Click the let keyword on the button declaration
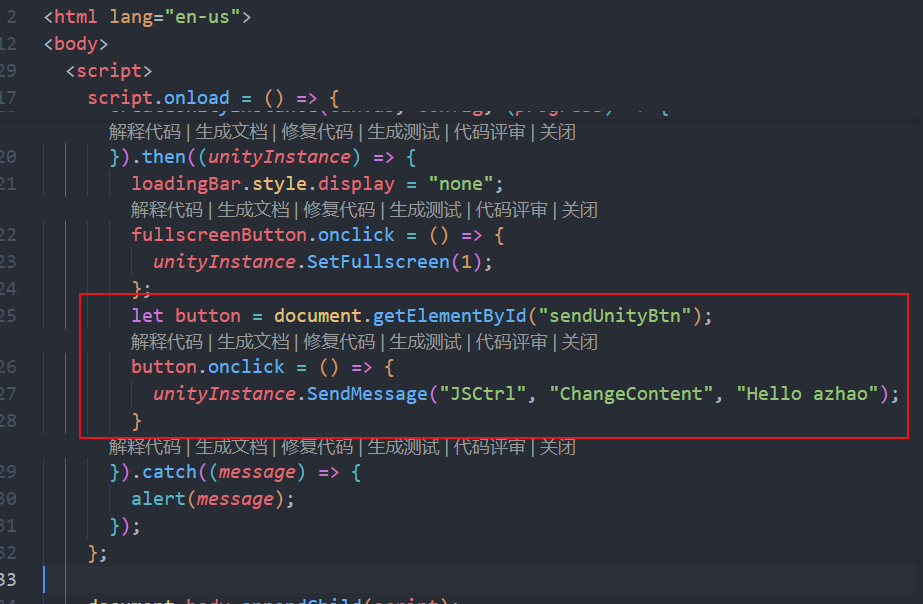The width and height of the screenshot is (923, 604). (147, 316)
